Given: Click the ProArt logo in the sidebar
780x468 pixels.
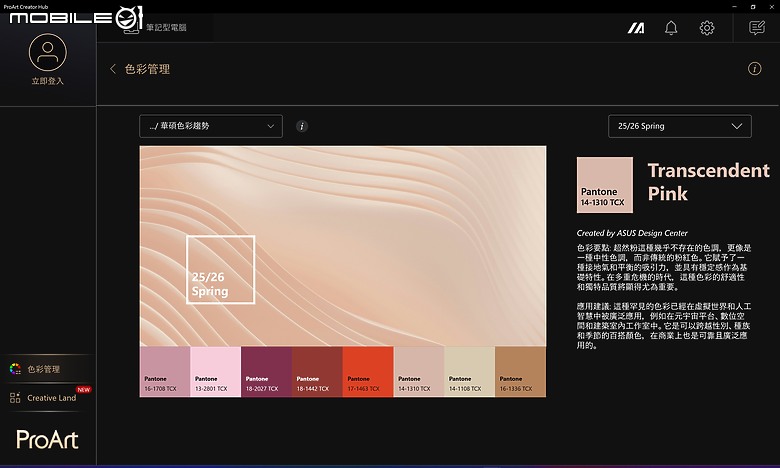Looking at the screenshot, I should [47, 440].
